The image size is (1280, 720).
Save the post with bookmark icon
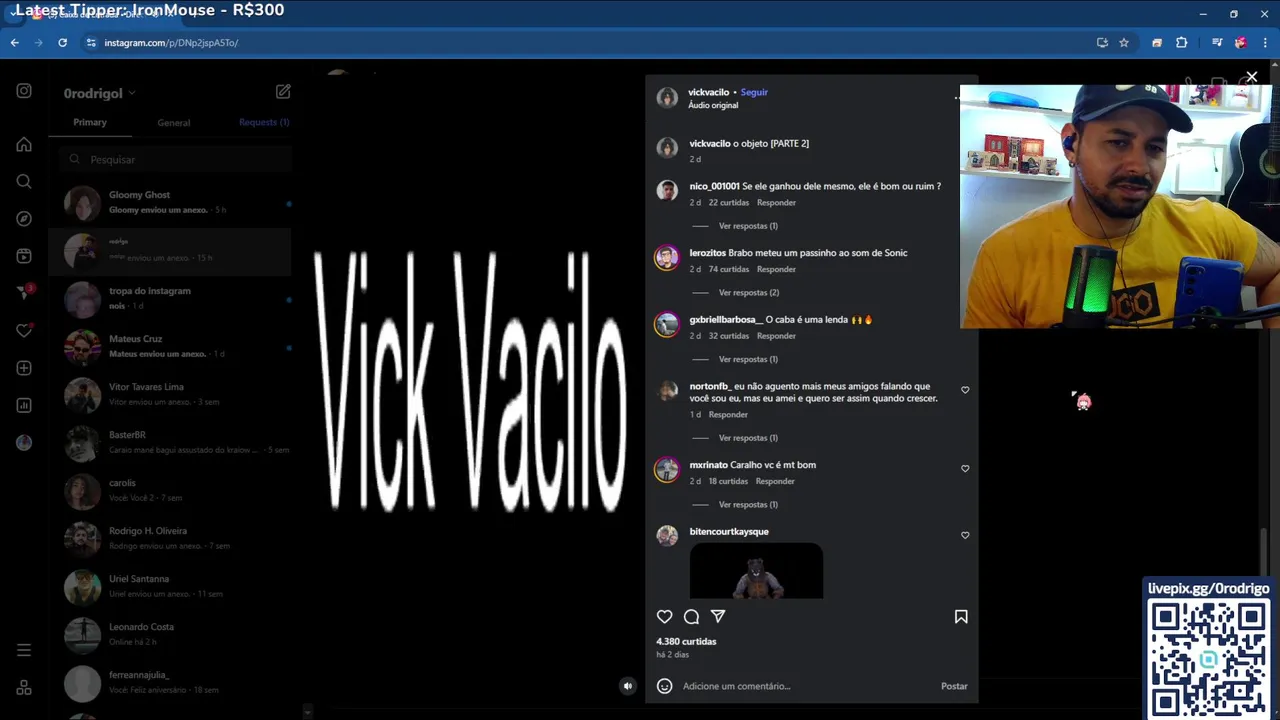961,617
